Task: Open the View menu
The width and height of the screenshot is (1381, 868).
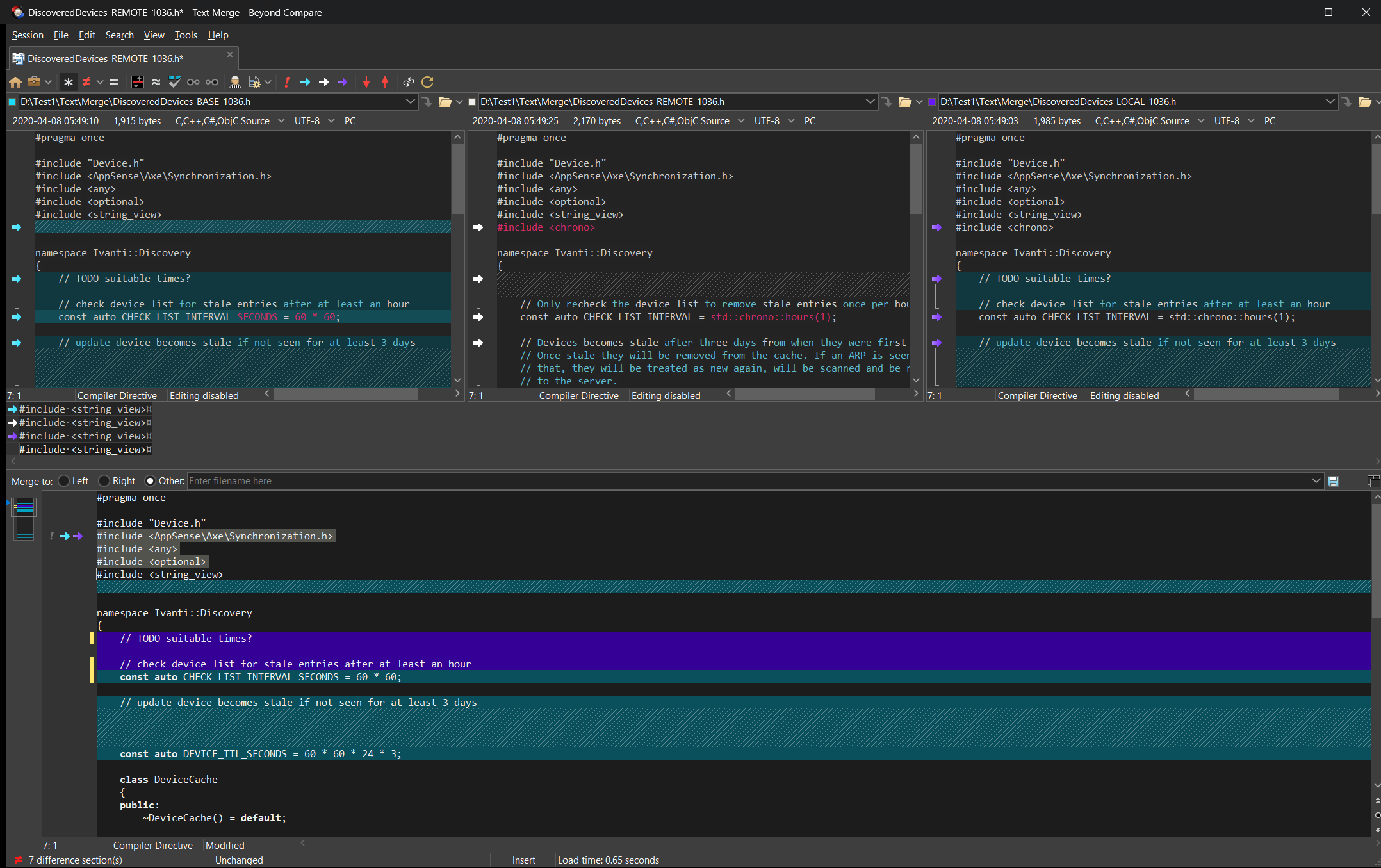Action: 154,35
